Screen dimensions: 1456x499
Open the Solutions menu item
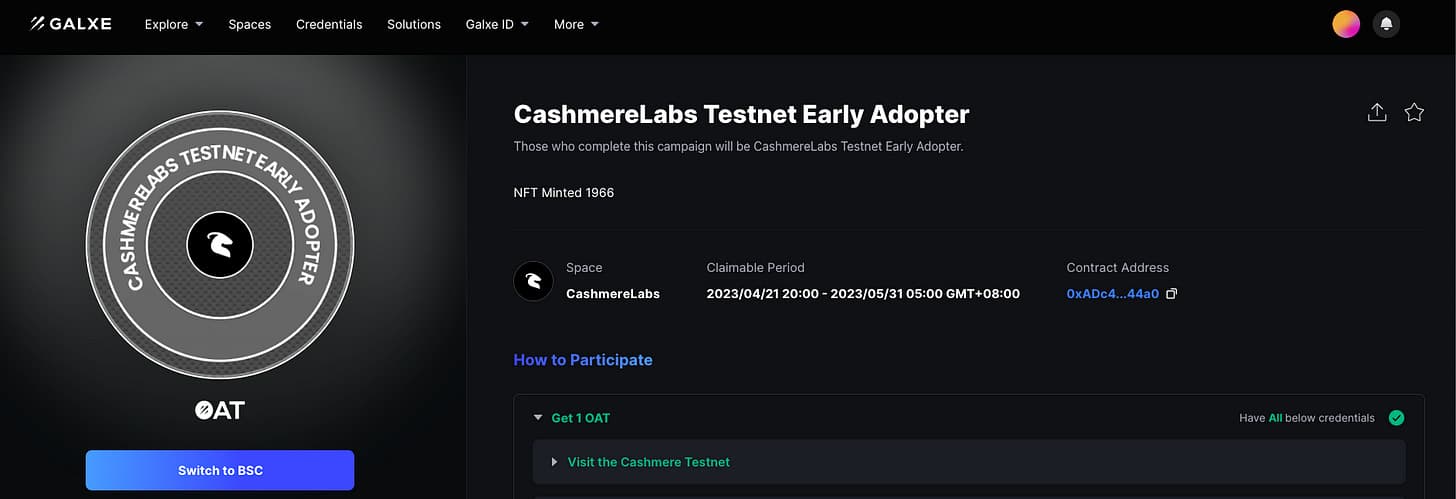(414, 24)
